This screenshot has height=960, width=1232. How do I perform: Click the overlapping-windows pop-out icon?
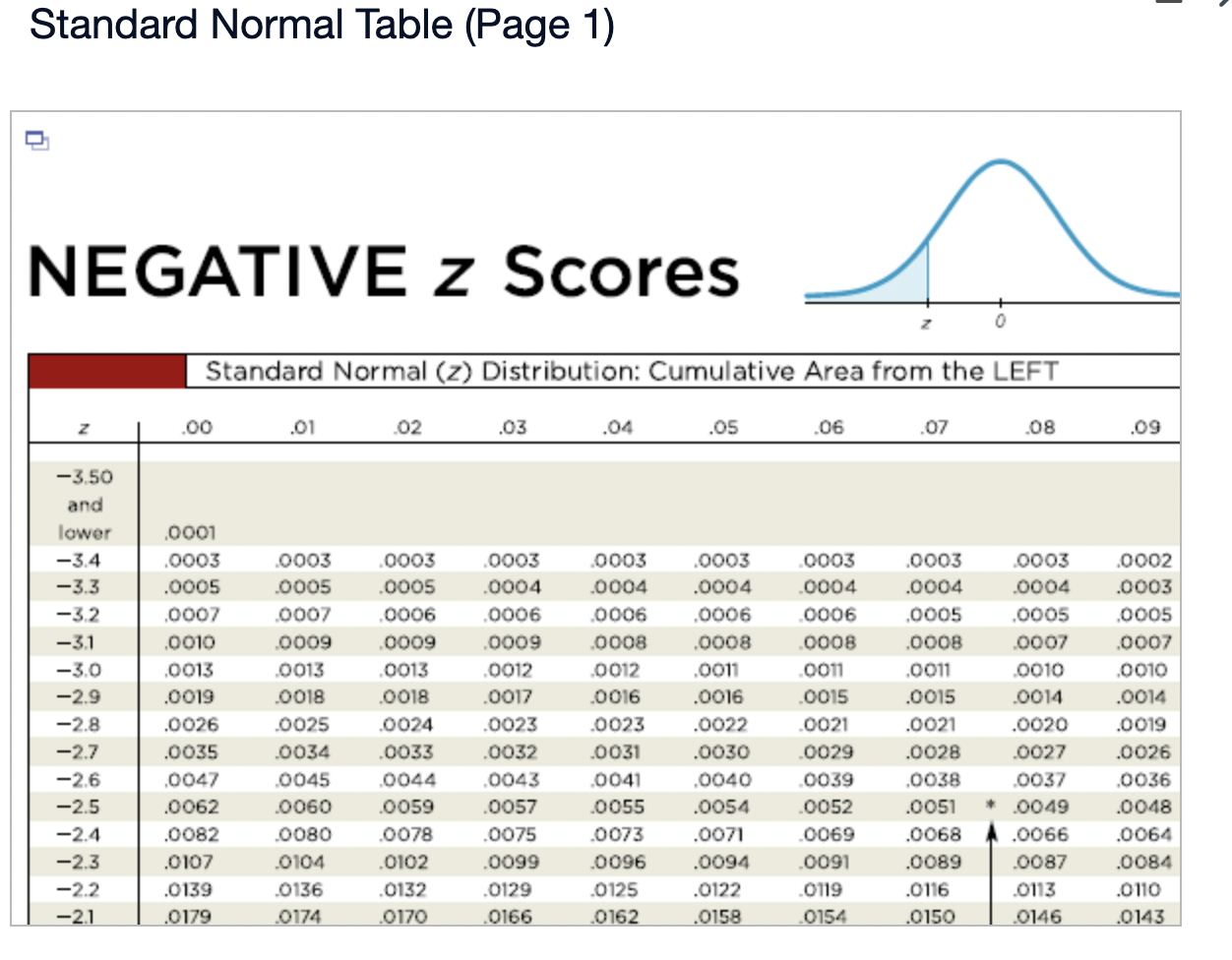[36, 142]
